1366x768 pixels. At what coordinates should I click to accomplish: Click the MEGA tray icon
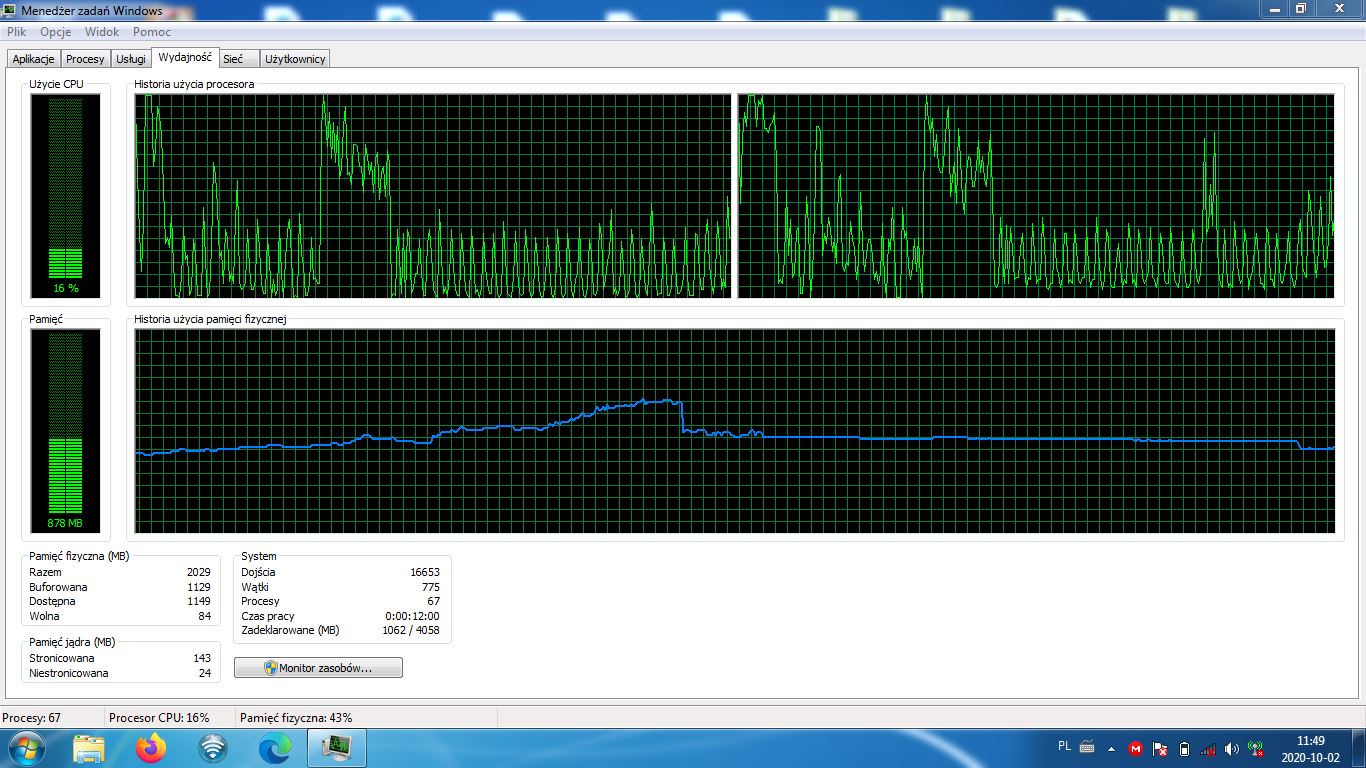point(1136,749)
